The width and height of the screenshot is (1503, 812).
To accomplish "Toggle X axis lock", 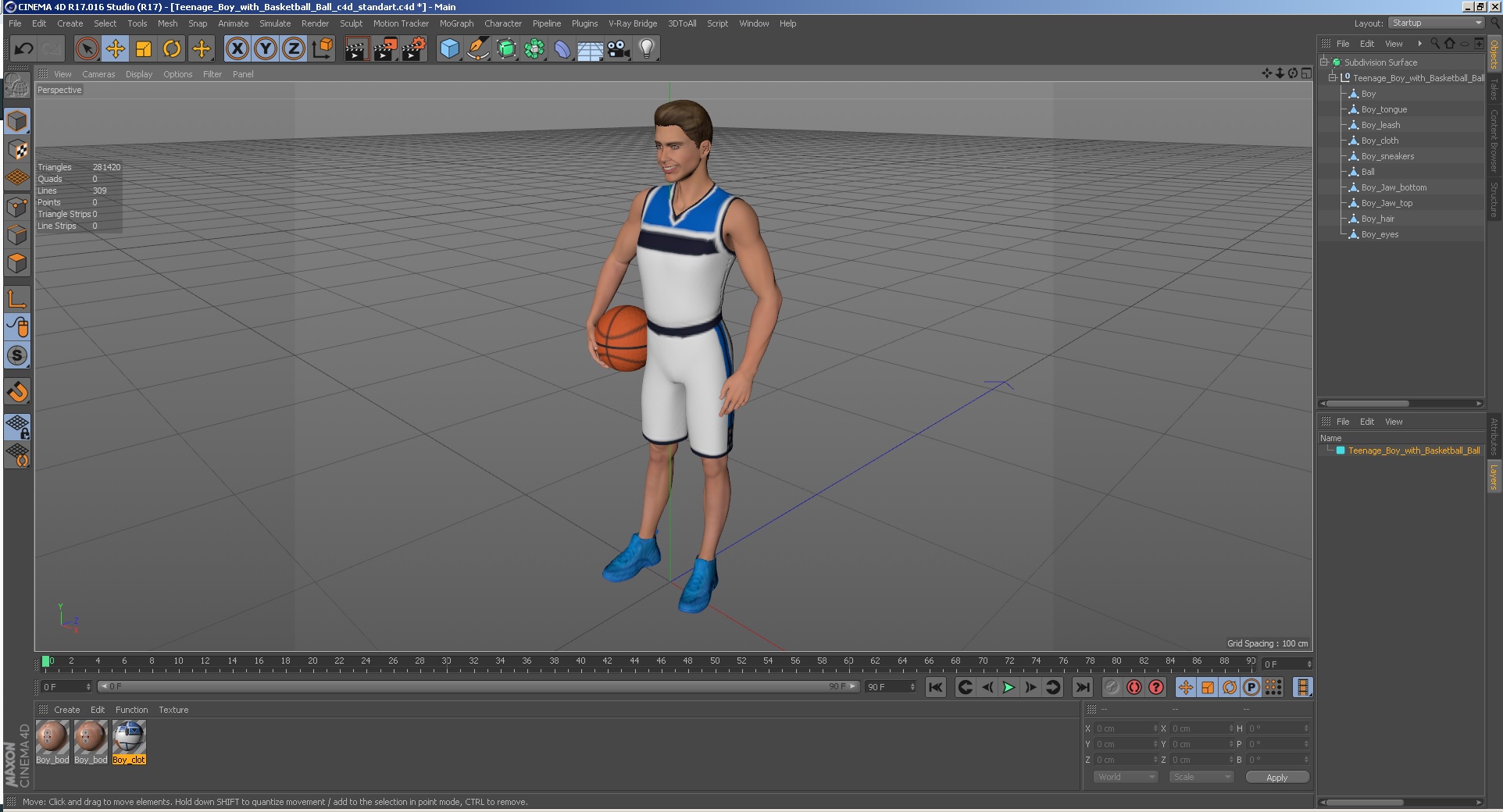I will (237, 48).
